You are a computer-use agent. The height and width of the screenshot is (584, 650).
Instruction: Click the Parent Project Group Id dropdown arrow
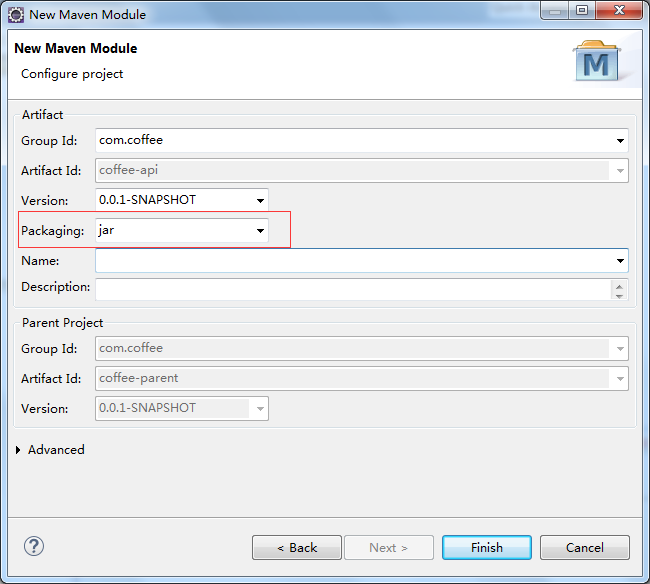[620, 349]
